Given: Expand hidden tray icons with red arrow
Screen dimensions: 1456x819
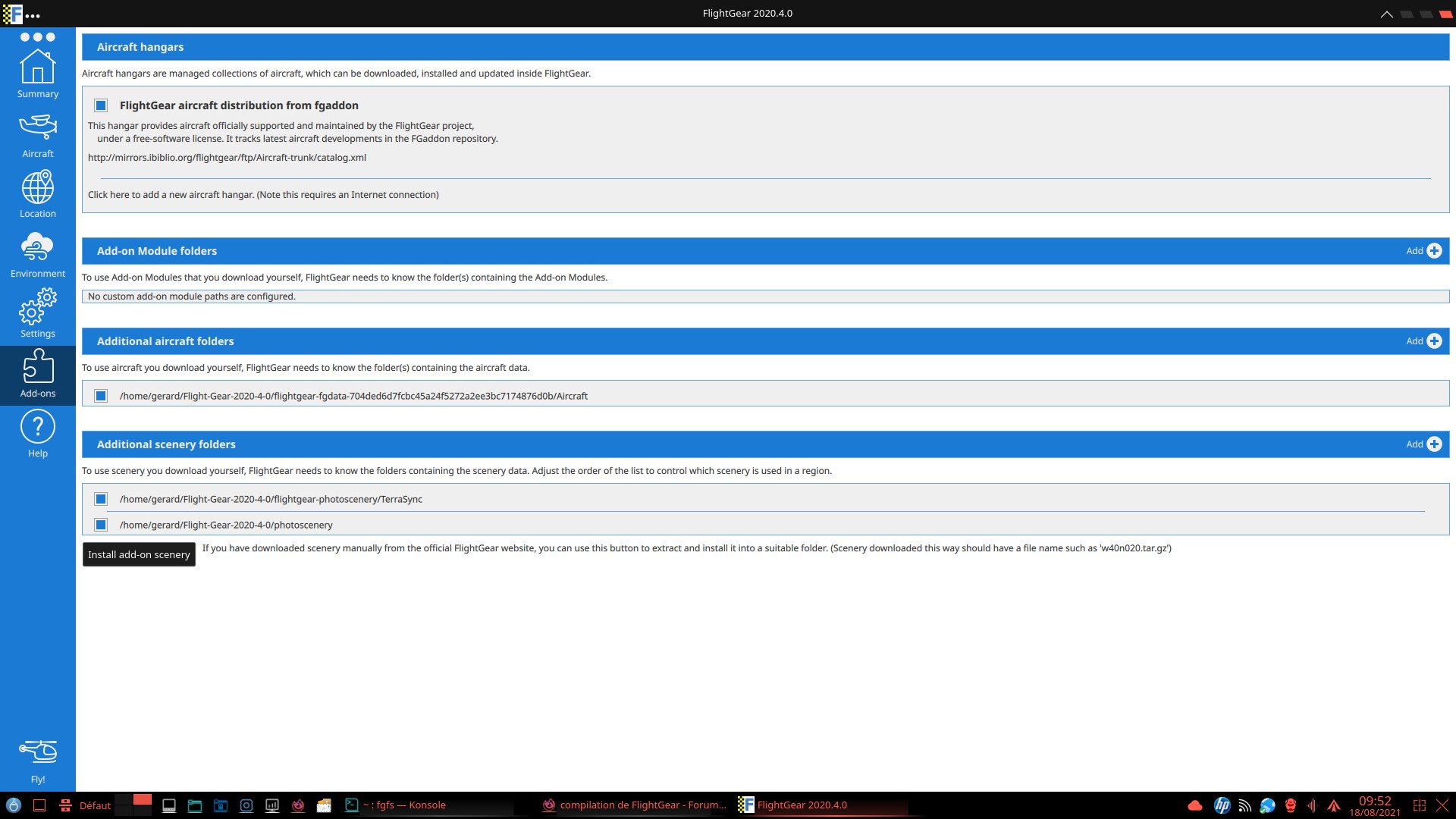Looking at the screenshot, I should click(x=1334, y=805).
